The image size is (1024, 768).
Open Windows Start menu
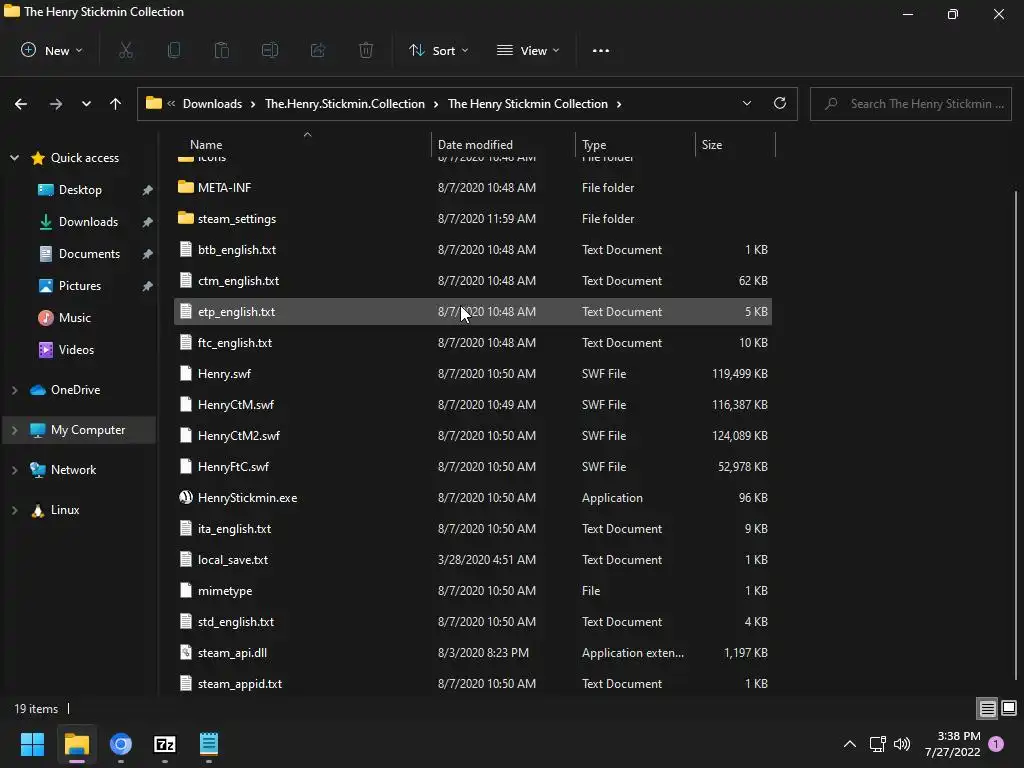coord(32,744)
